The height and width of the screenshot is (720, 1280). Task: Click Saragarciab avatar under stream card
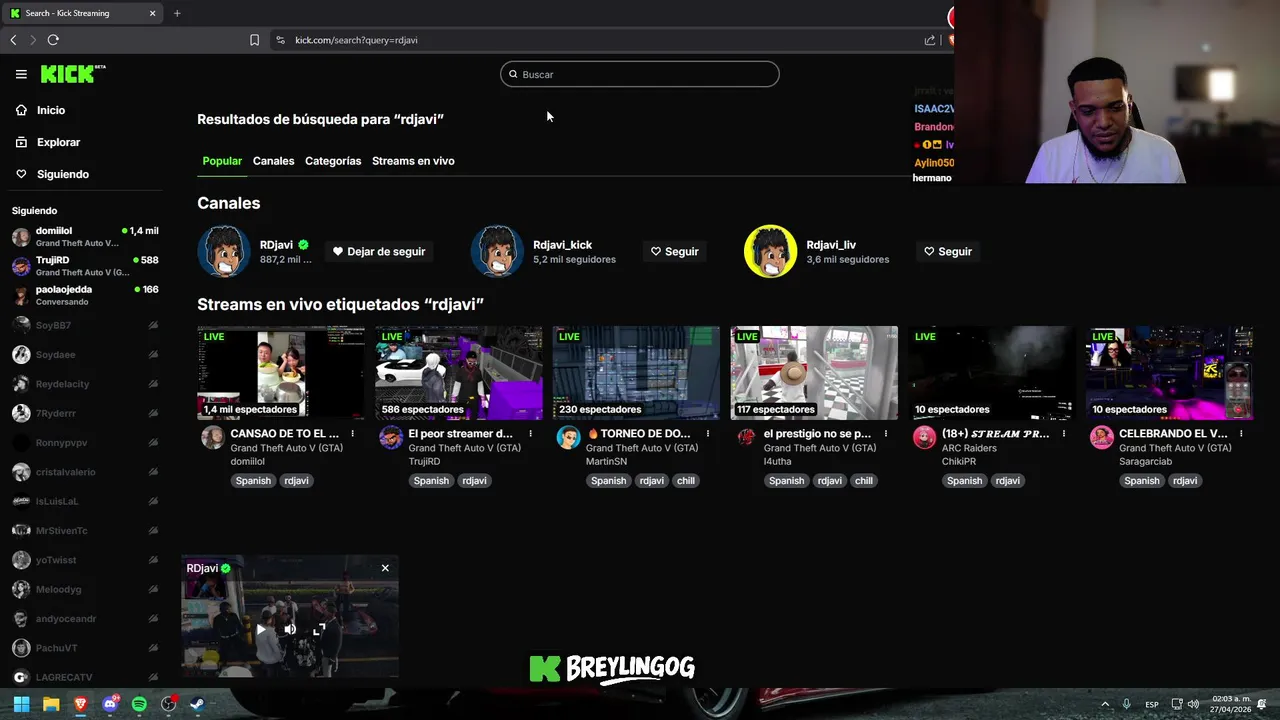pos(1102,438)
